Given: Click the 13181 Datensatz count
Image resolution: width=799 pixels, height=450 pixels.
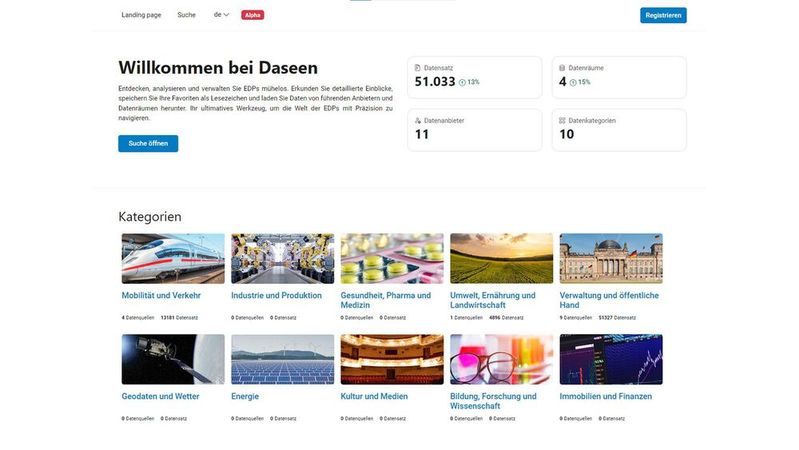Looking at the screenshot, I should (x=179, y=318).
